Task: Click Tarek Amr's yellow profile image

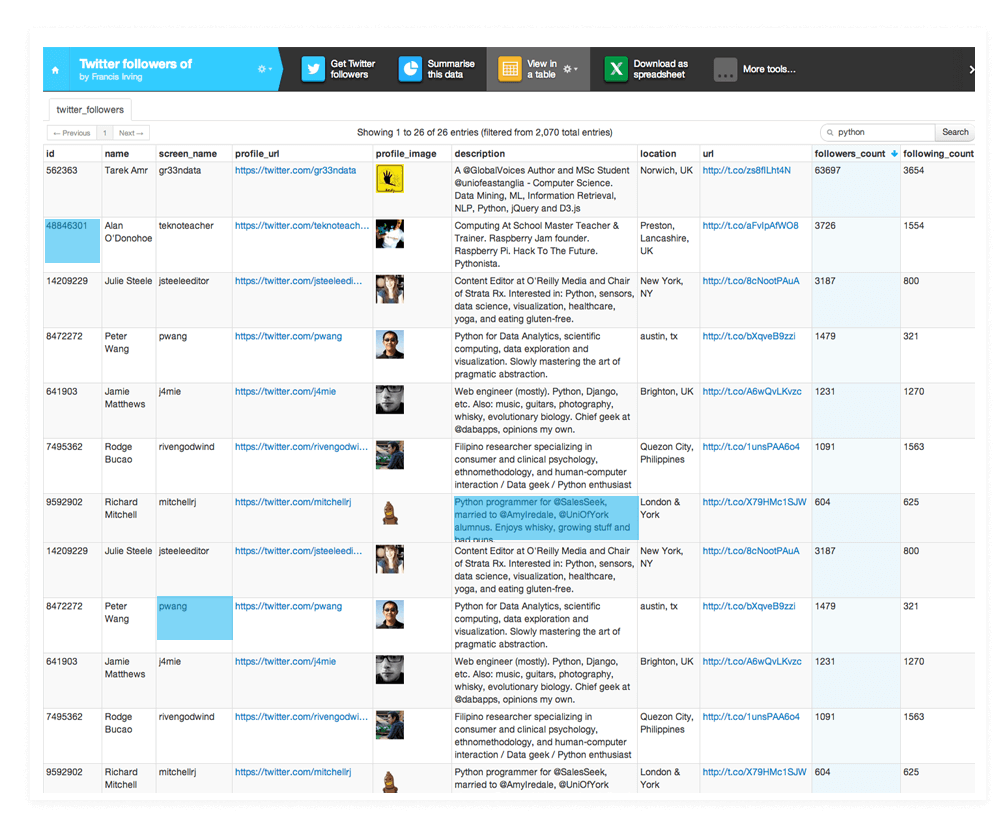Action: [x=390, y=179]
